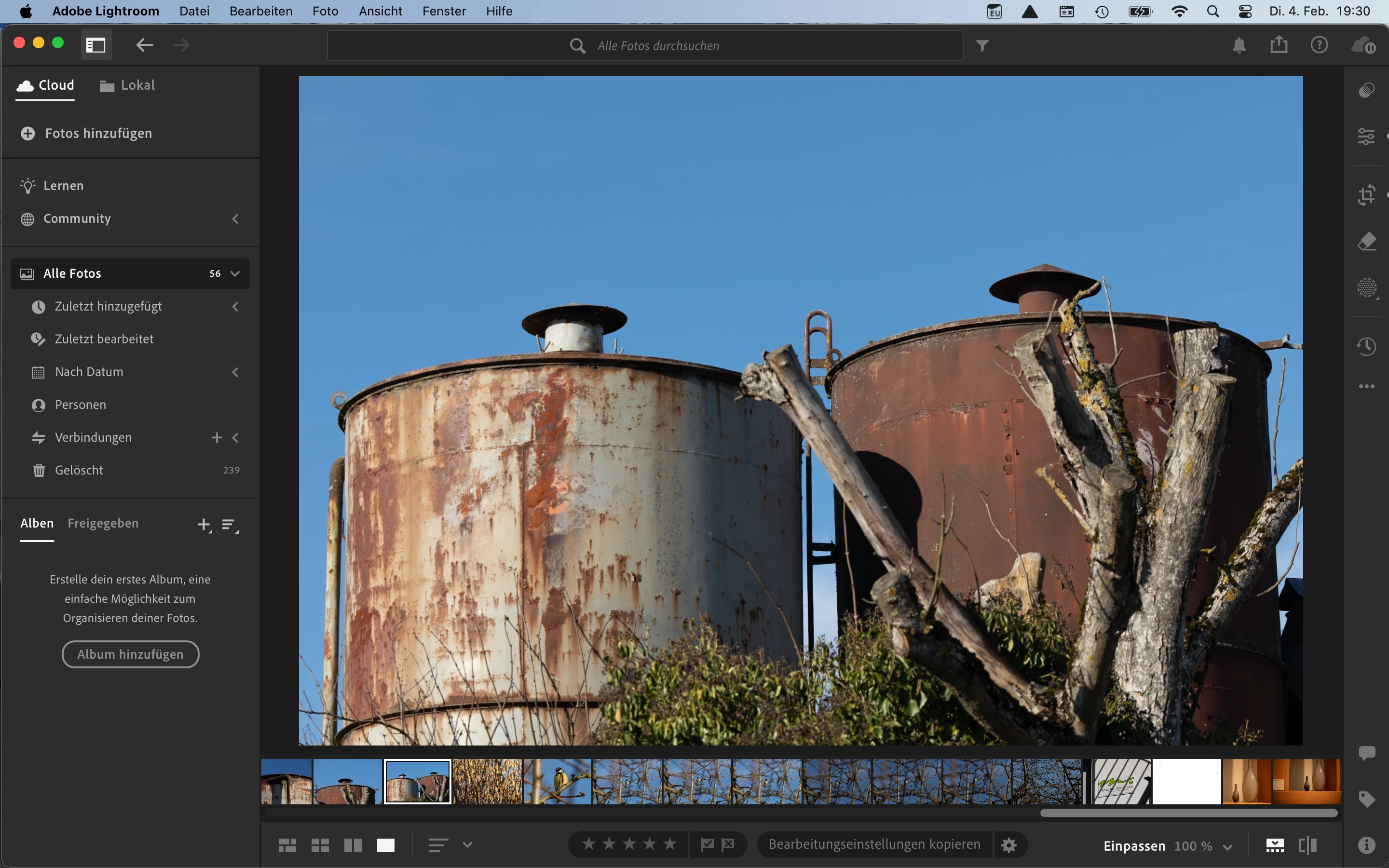
Task: Open the Foto menu
Action: tap(325, 11)
